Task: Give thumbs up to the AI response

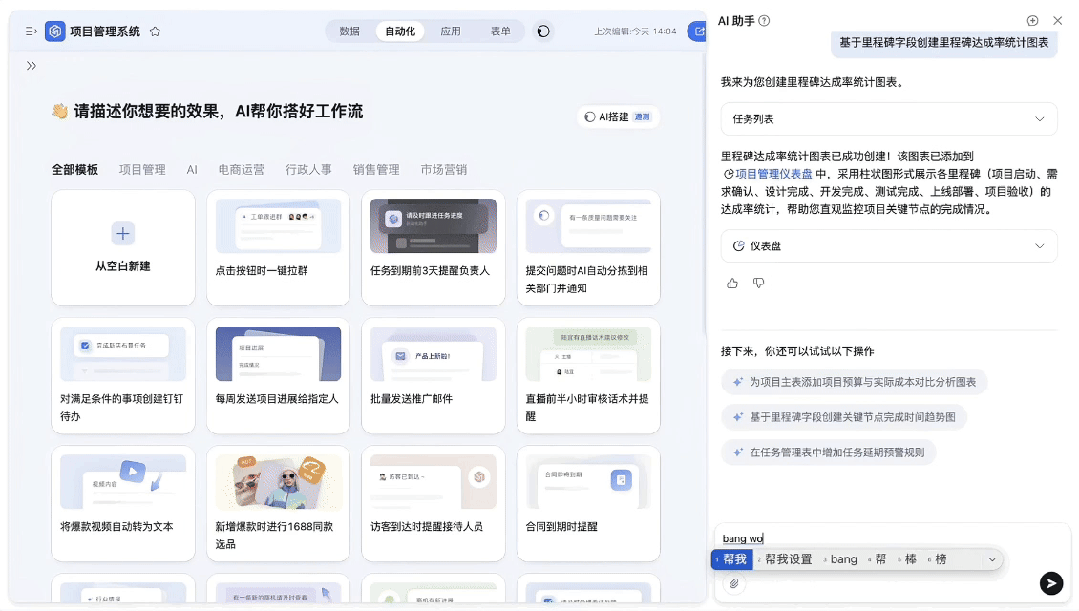Action: pyautogui.click(x=732, y=283)
